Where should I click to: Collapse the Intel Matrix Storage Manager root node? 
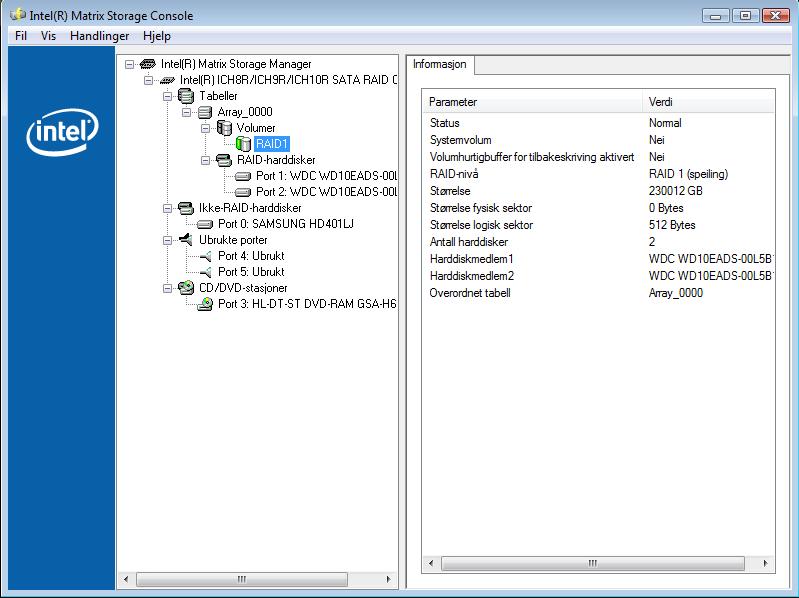[x=130, y=64]
